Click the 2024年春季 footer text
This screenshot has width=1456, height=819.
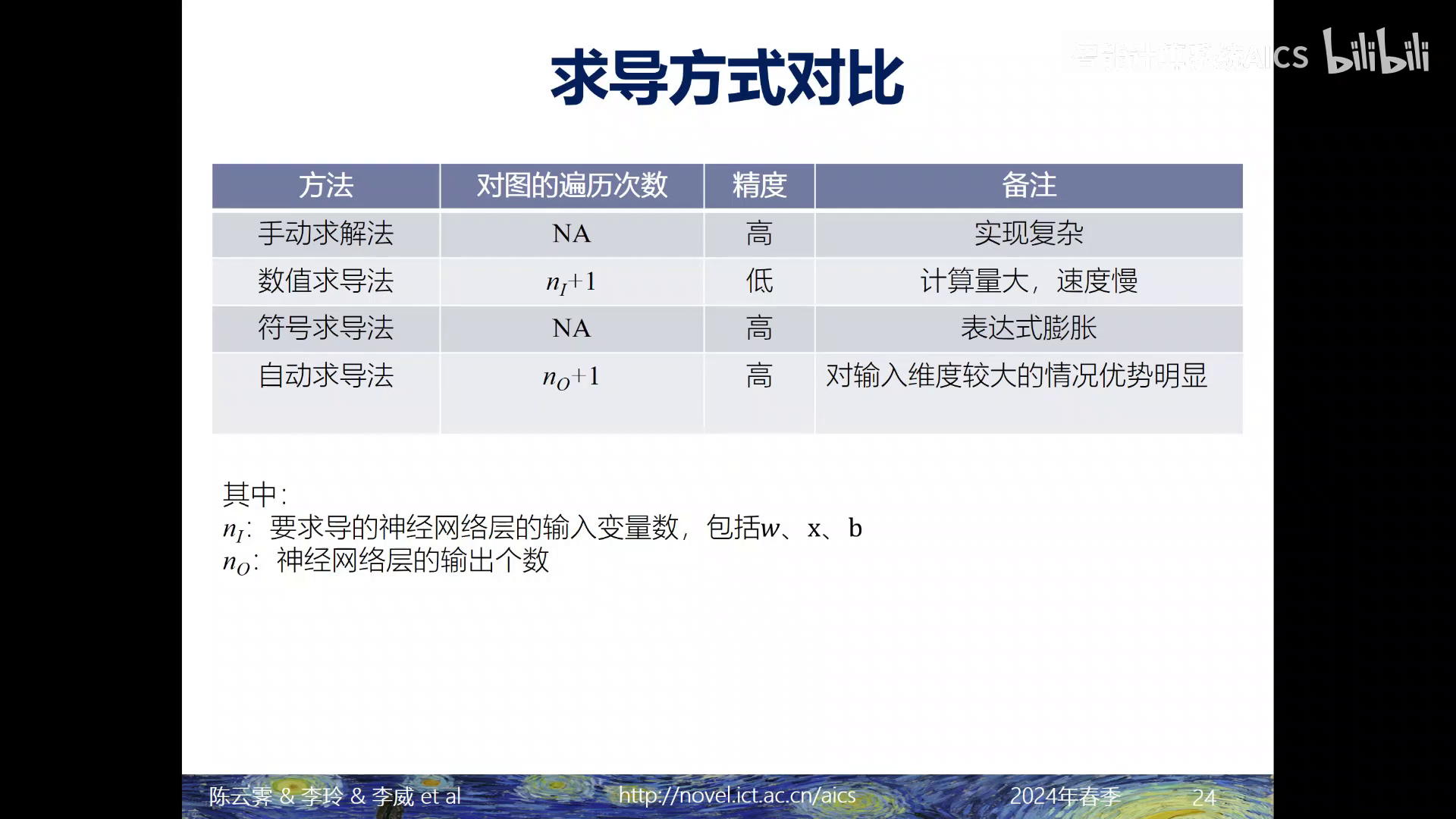click(1065, 795)
